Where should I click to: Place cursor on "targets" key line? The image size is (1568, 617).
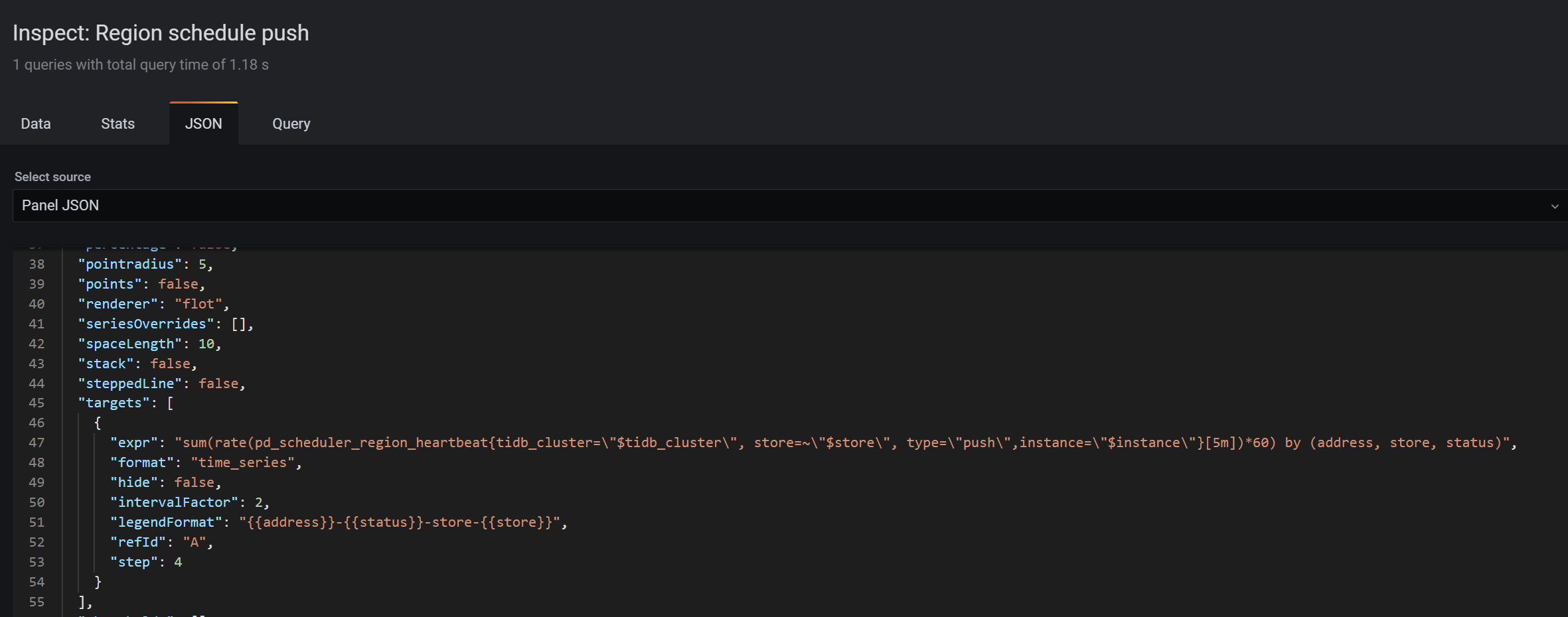tap(125, 403)
